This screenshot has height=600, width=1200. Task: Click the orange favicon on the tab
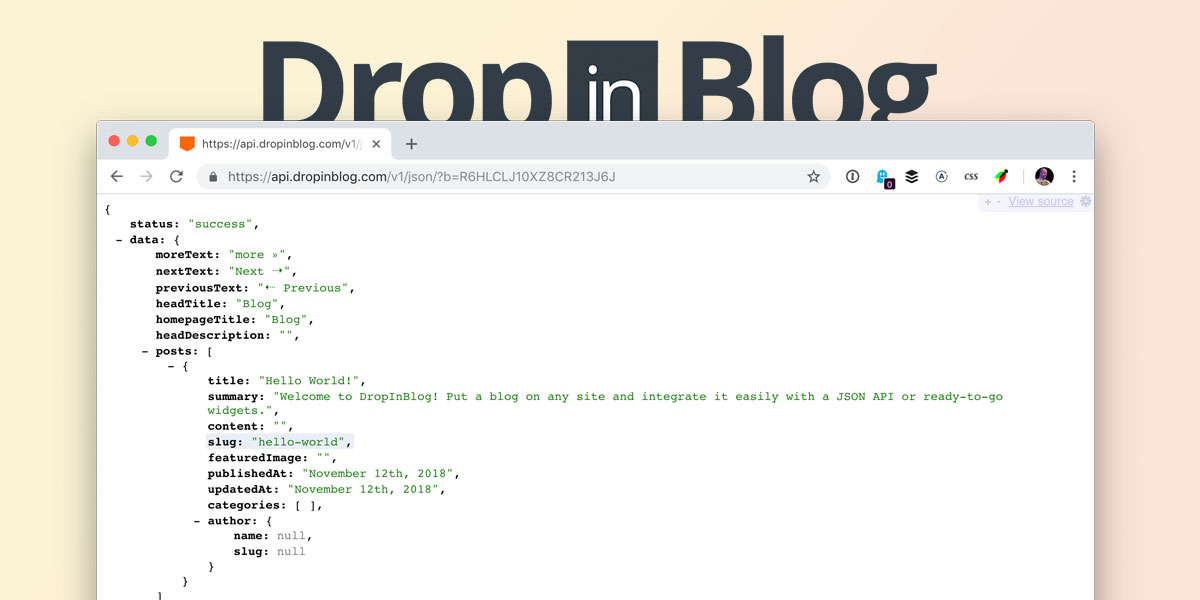click(x=187, y=143)
